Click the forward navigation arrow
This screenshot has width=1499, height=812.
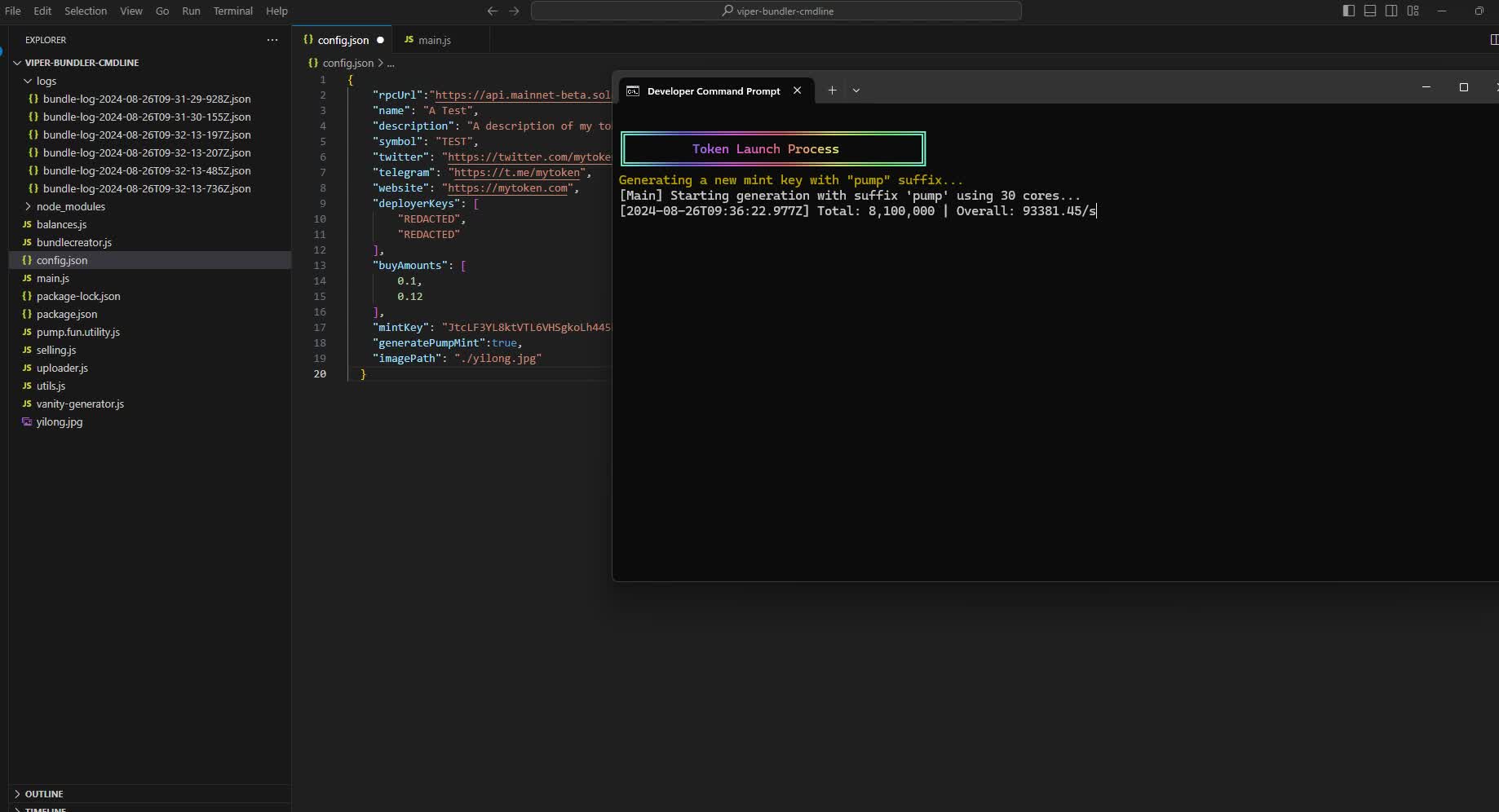(x=514, y=11)
